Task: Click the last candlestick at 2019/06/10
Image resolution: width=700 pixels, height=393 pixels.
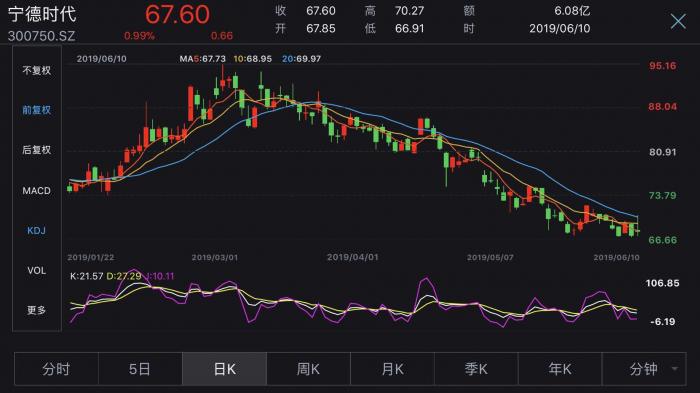Action: (638, 230)
